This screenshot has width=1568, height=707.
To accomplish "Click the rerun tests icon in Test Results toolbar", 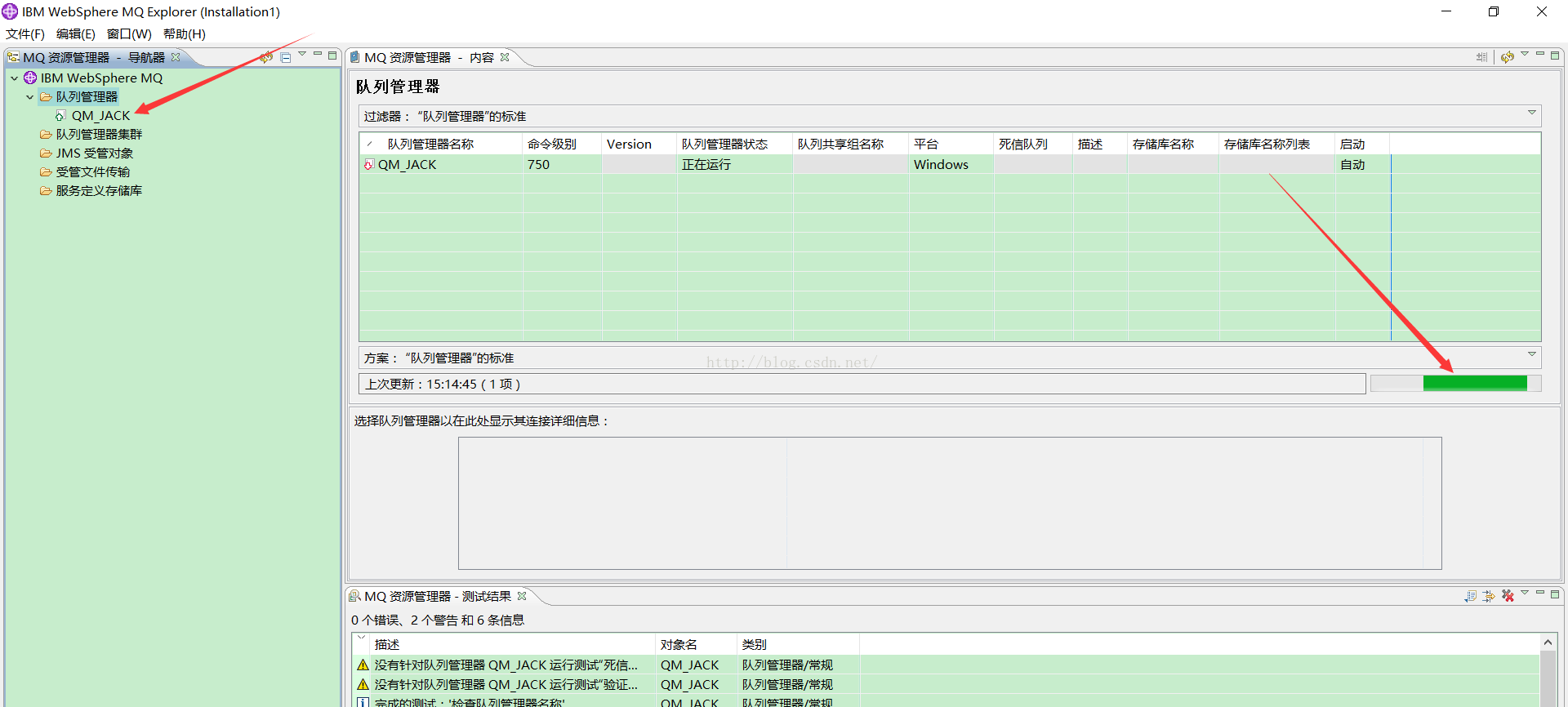I will tap(1471, 596).
